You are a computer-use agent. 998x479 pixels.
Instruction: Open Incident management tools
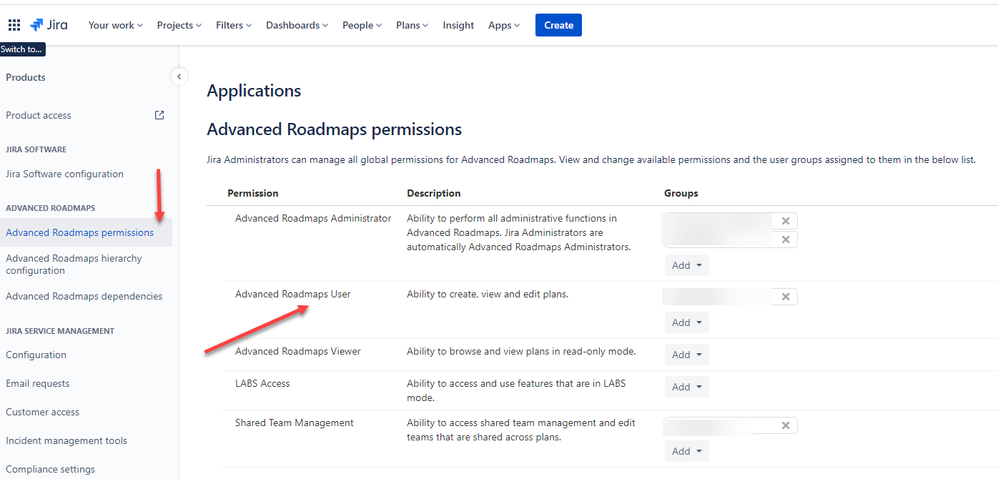point(66,440)
